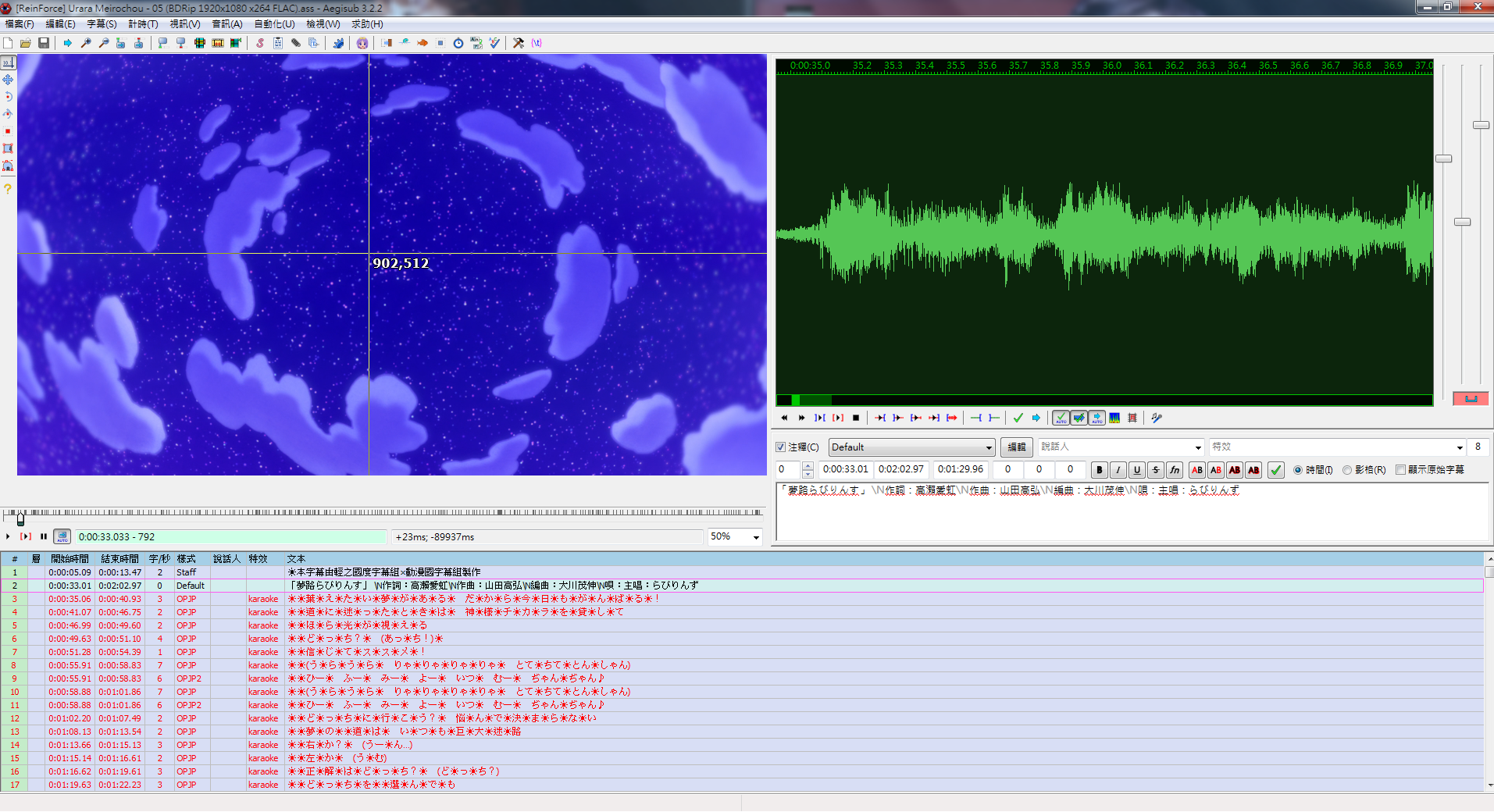The image size is (1494, 812).
Task: Click the 文本 column header
Action: click(296, 559)
